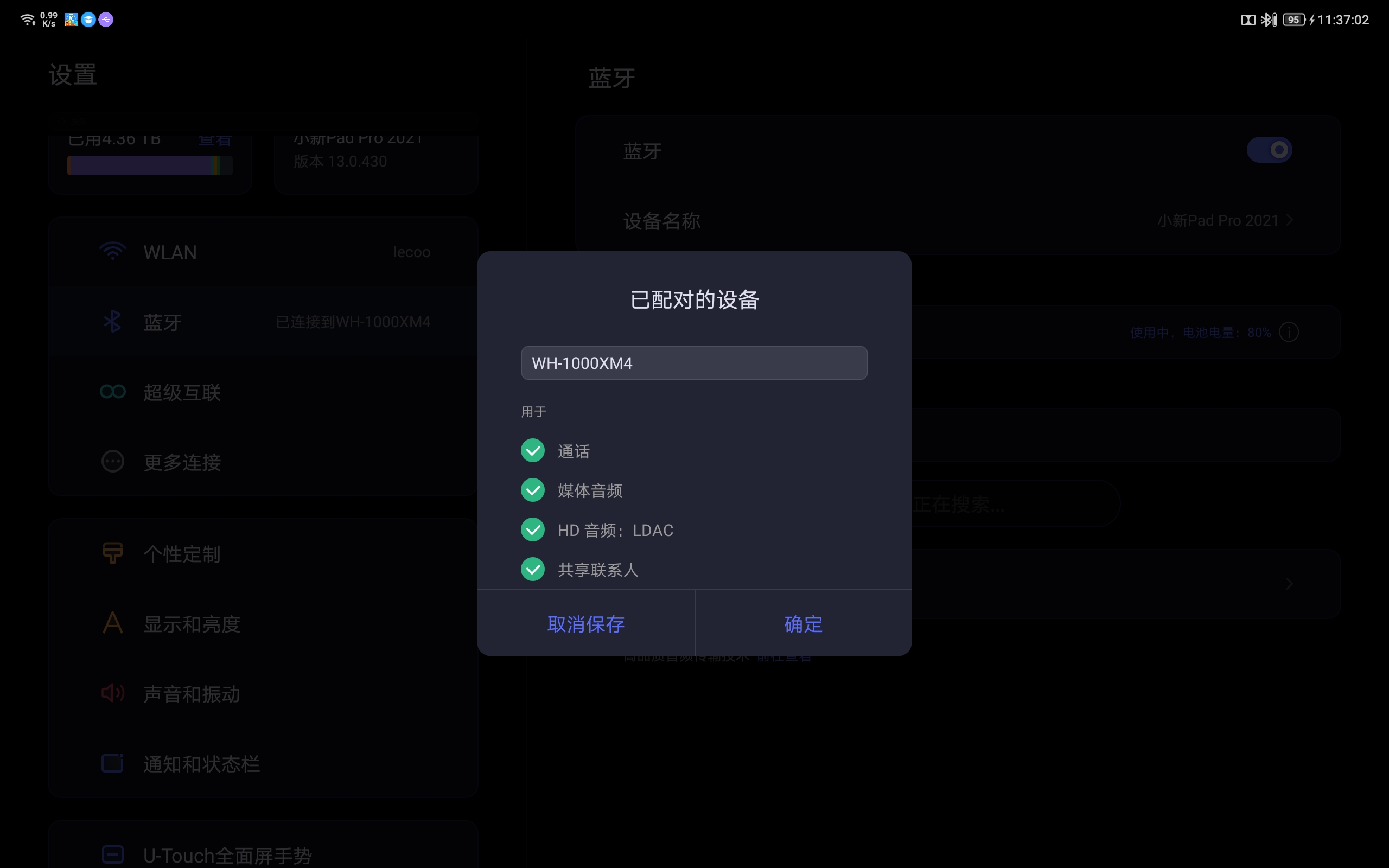Tap the storage usage bar
Image resolution: width=1389 pixels, height=868 pixels.
[150, 165]
